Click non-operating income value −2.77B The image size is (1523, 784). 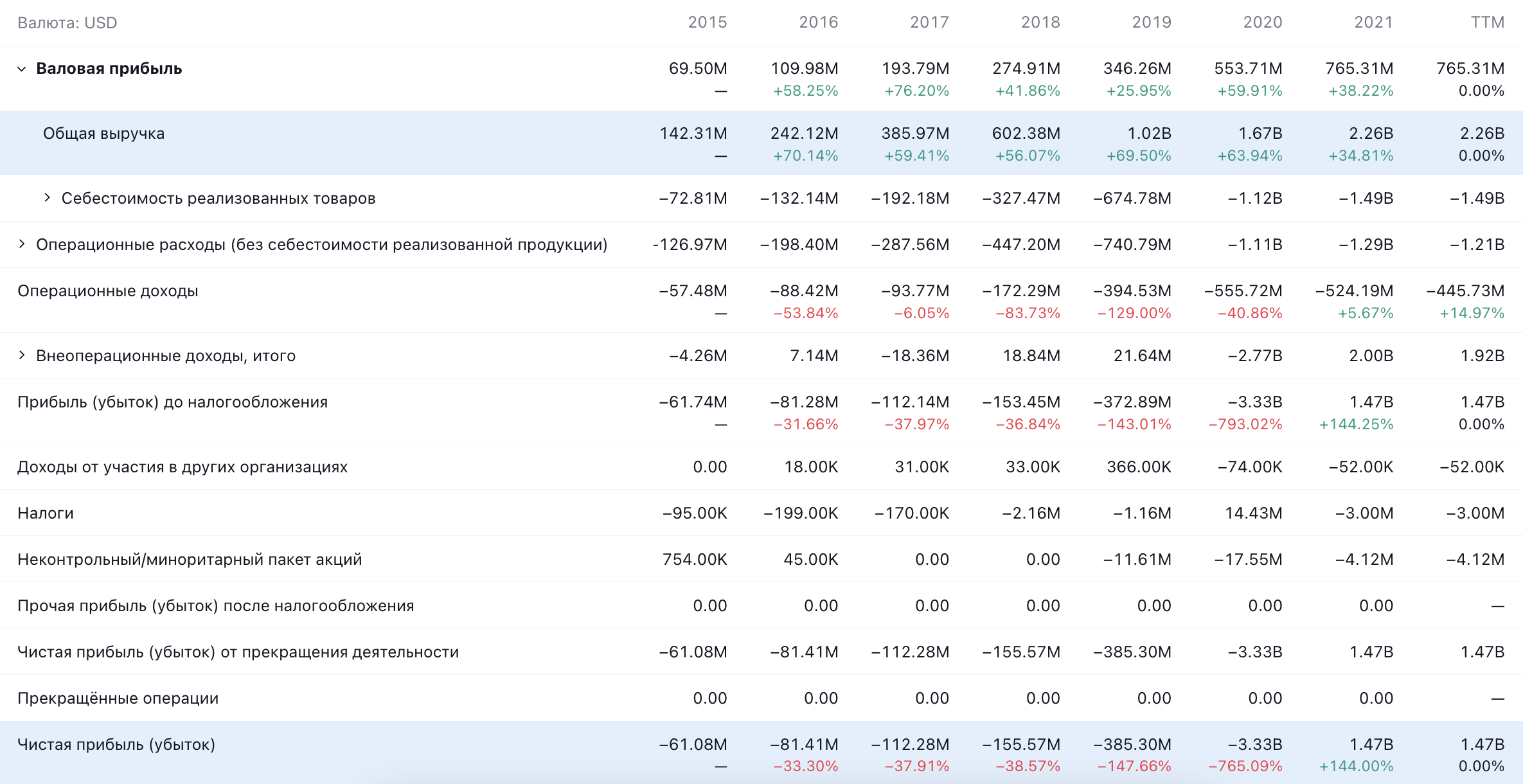(x=1255, y=356)
